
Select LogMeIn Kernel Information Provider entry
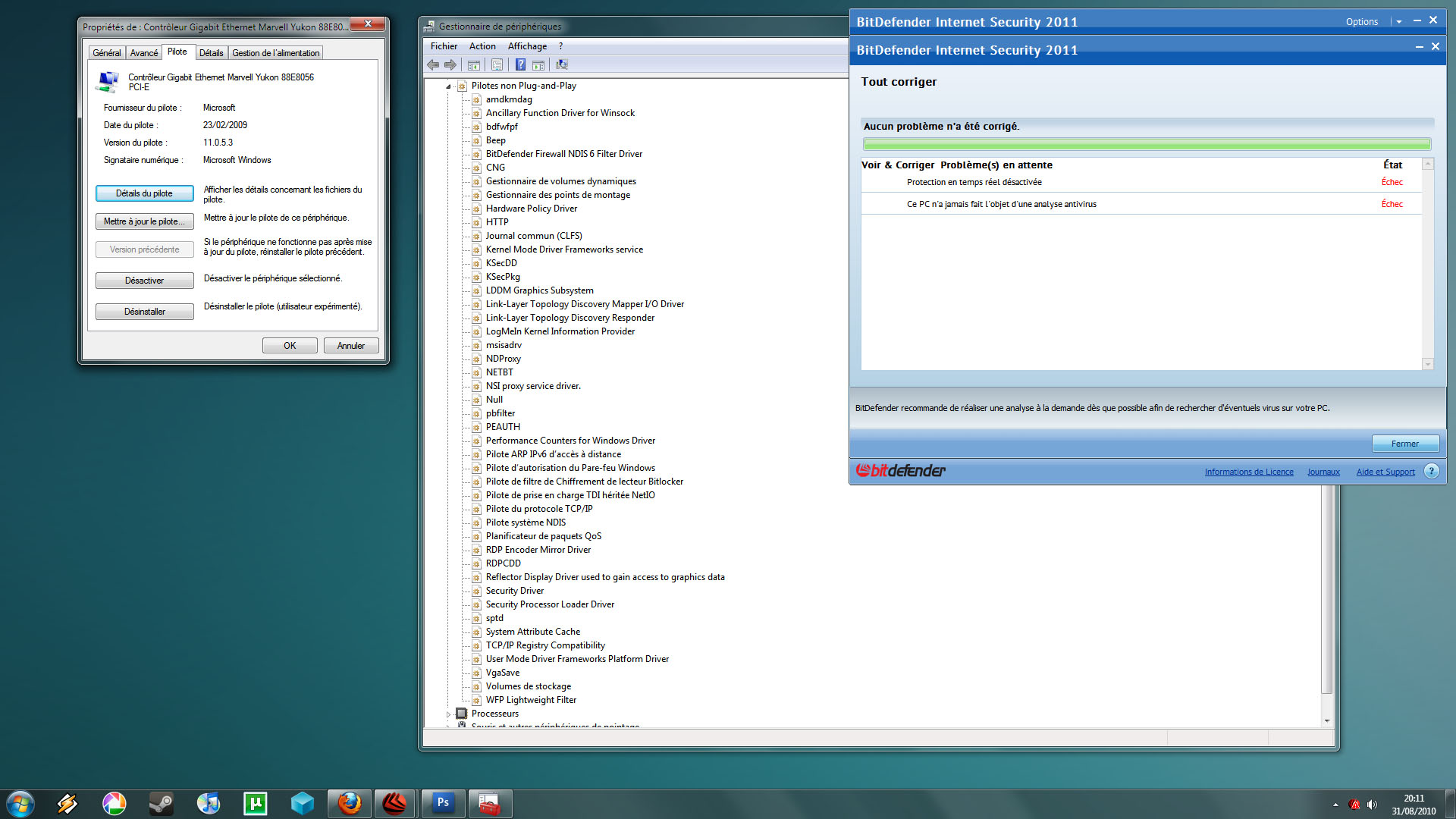coord(560,331)
